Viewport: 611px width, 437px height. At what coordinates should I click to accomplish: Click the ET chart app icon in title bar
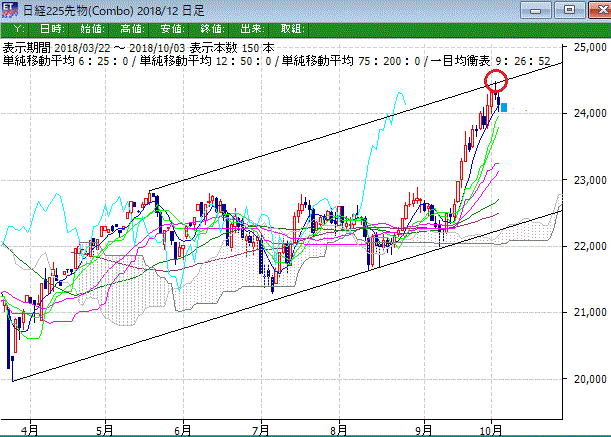[x=10, y=10]
